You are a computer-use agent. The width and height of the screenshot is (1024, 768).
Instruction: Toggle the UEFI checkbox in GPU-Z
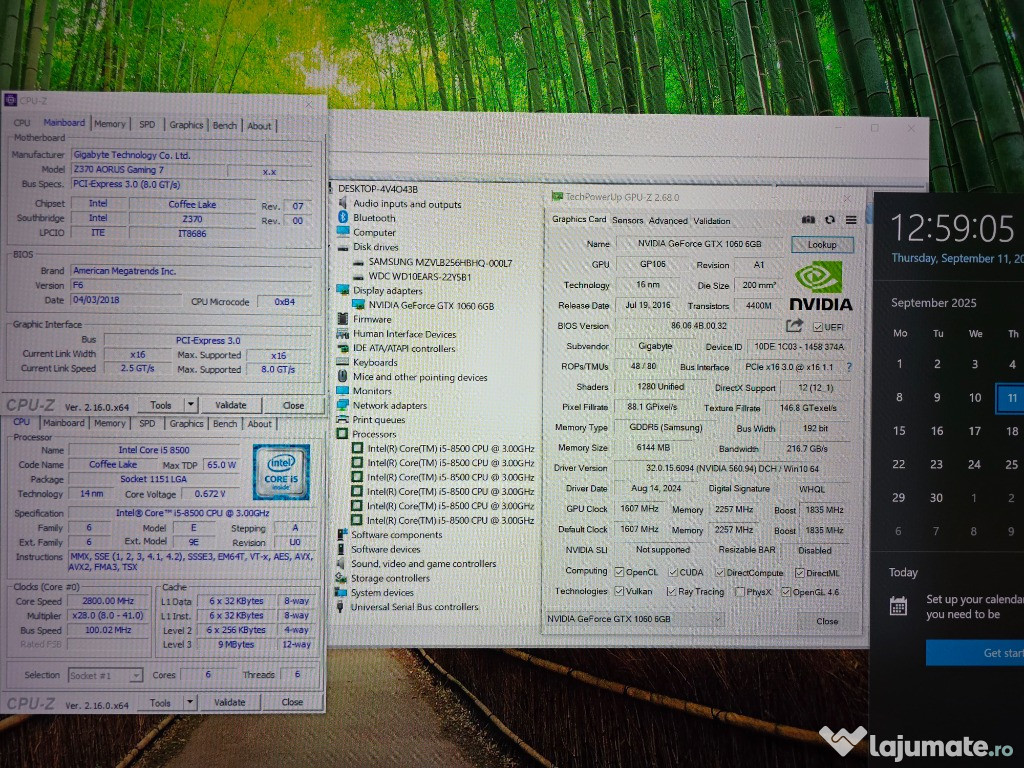pos(818,327)
